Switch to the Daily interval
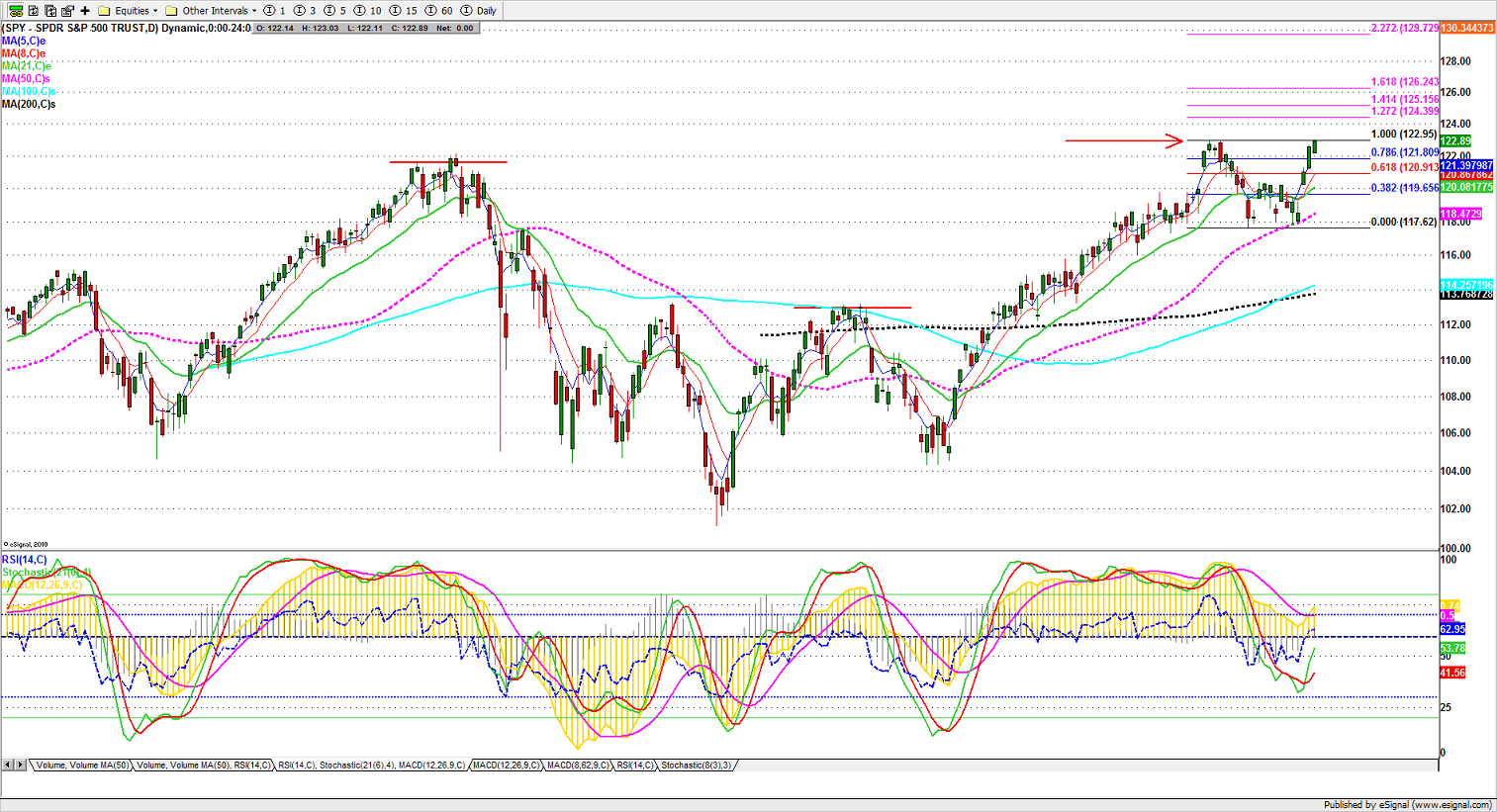This screenshot has height=812, width=1497. tap(479, 11)
